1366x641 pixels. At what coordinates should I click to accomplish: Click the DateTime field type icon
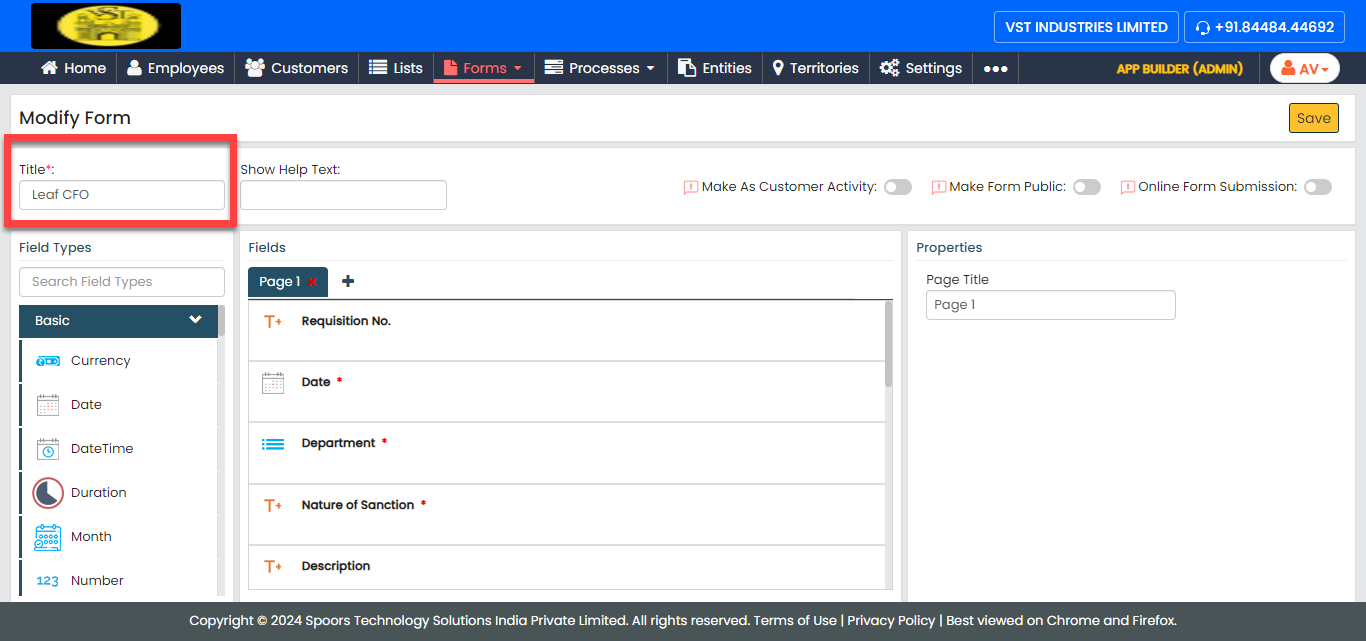pyautogui.click(x=48, y=449)
